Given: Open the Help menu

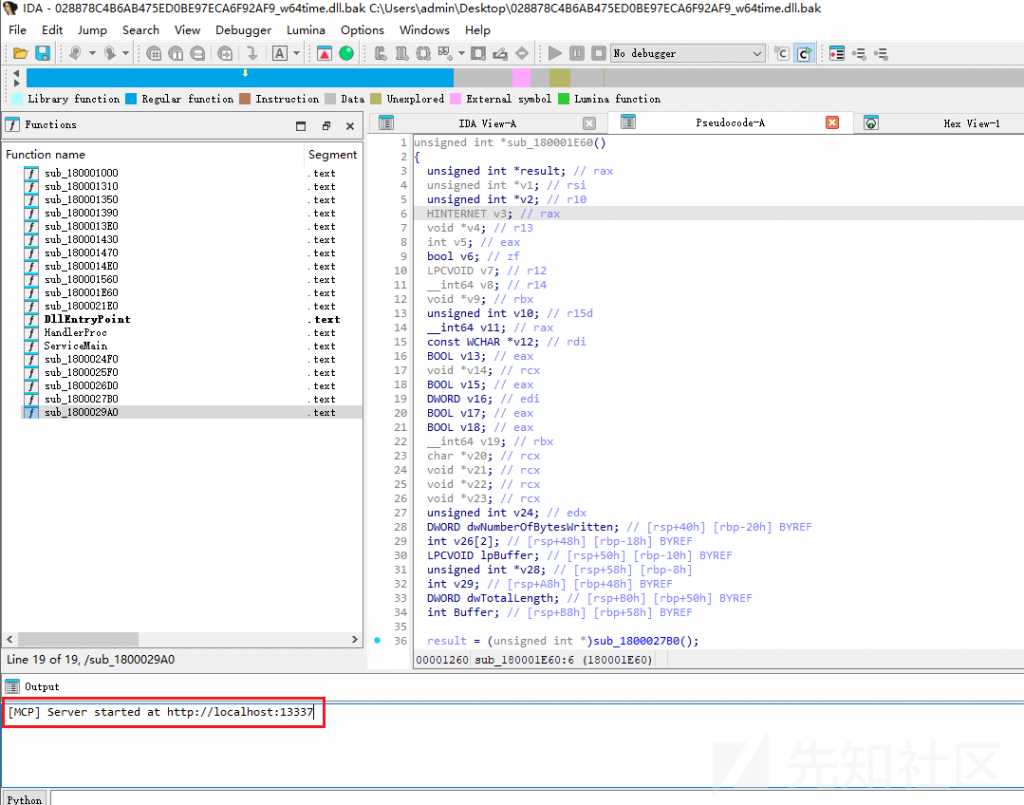Looking at the screenshot, I should coord(477,30).
